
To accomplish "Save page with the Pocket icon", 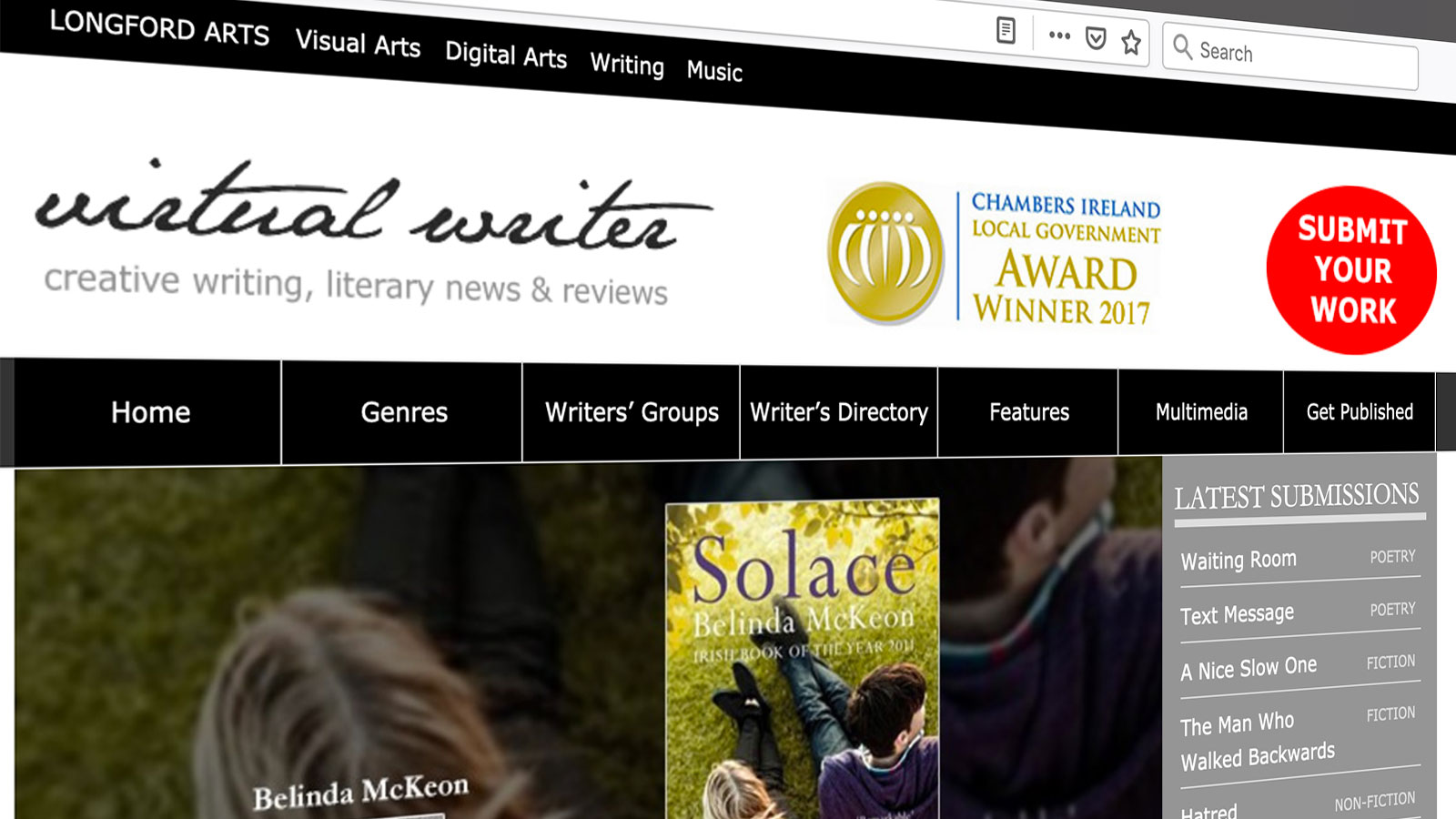I will pos(1096,38).
